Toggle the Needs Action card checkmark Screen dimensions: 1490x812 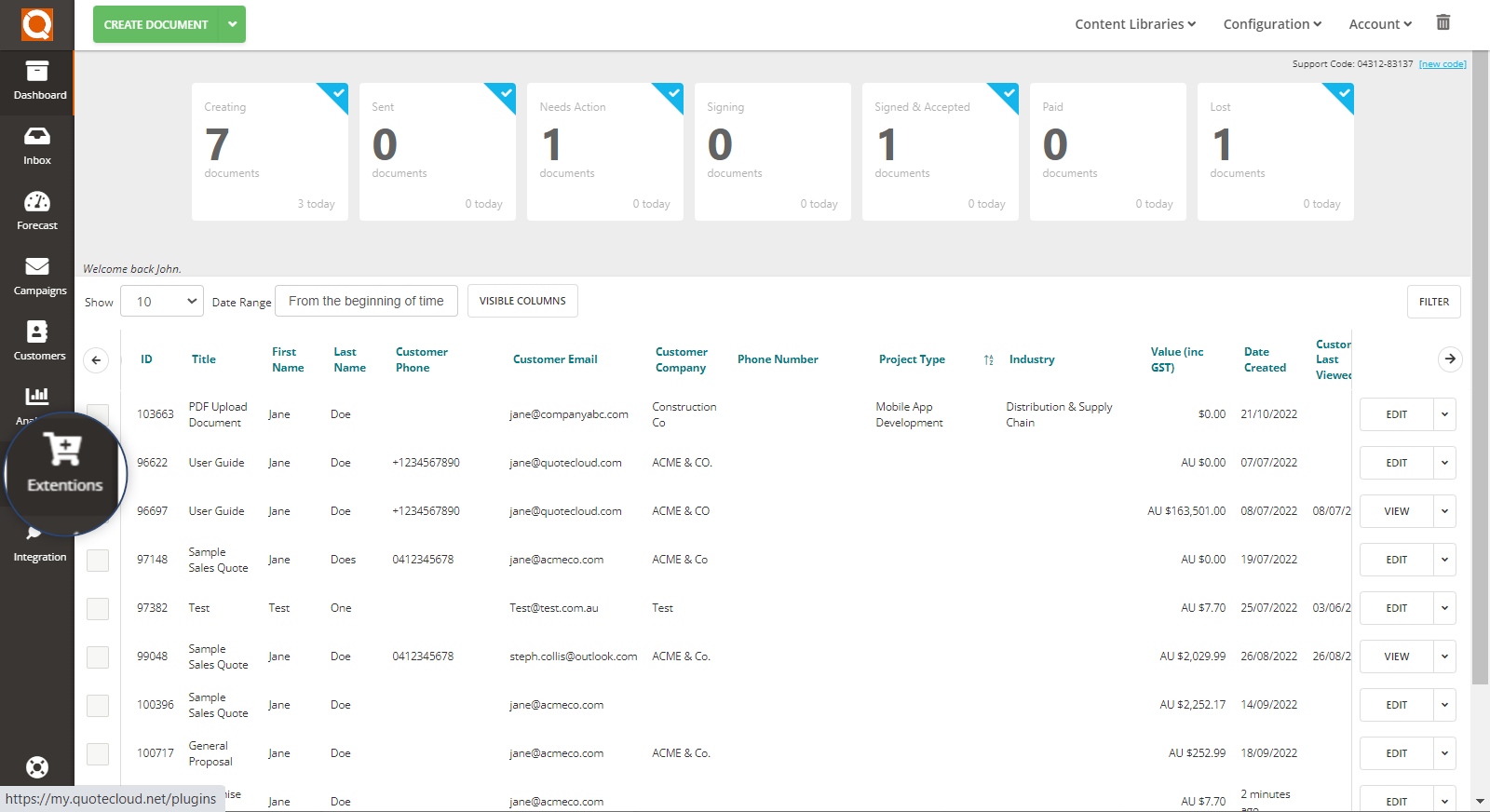pos(673,93)
